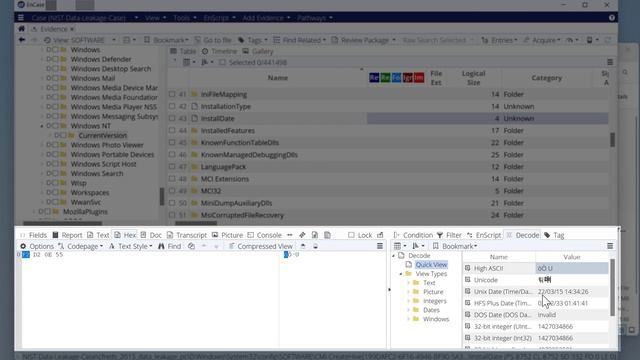The width and height of the screenshot is (640, 360).
Task: Tick the checkbox for MCI32 row
Action: pos(172,191)
